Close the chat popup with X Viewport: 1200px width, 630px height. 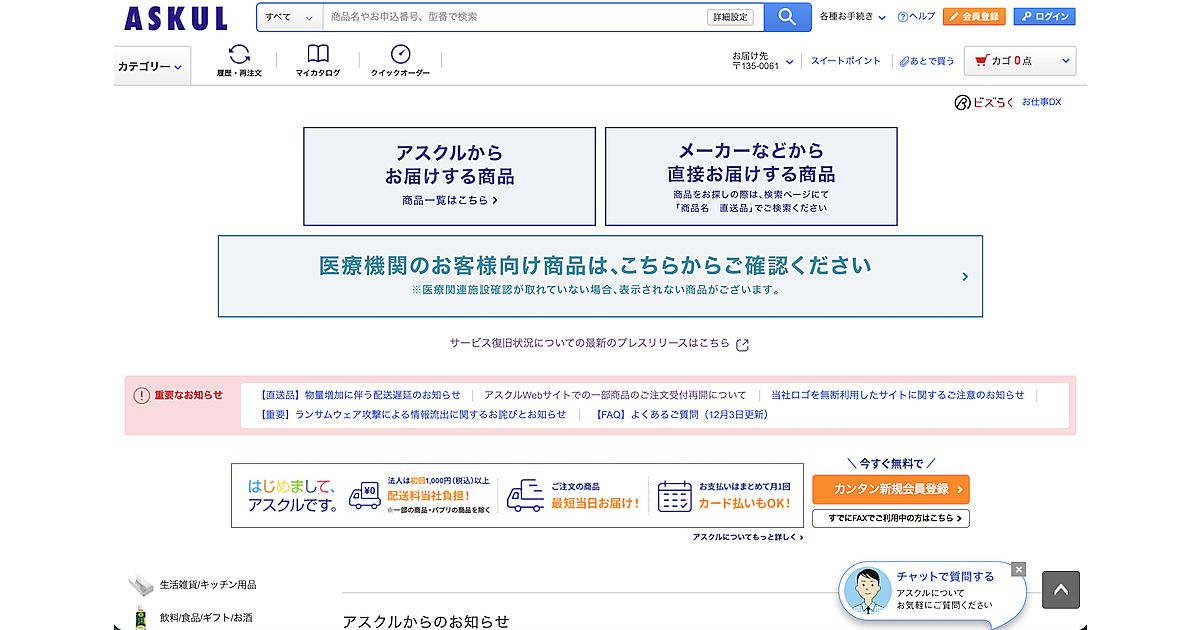pyautogui.click(x=1018, y=569)
